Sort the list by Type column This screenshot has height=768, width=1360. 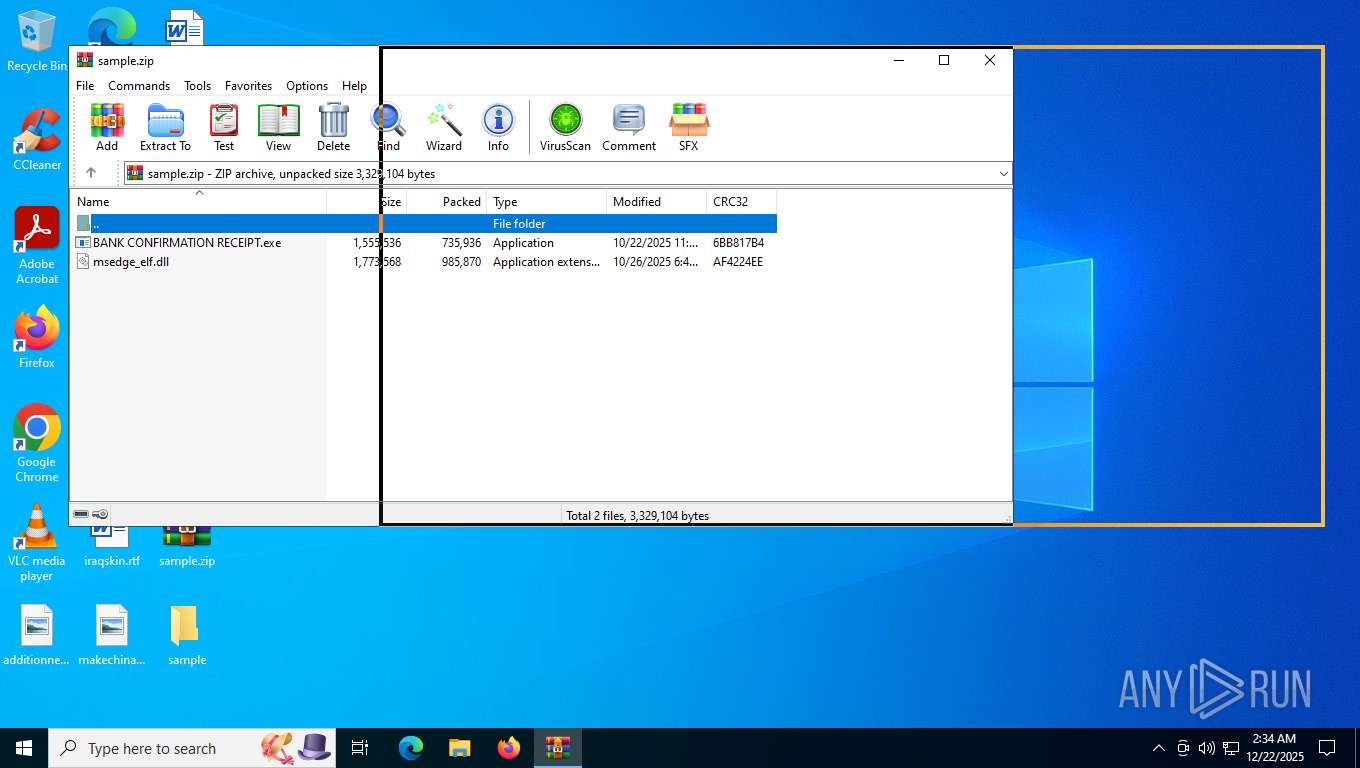coord(546,202)
